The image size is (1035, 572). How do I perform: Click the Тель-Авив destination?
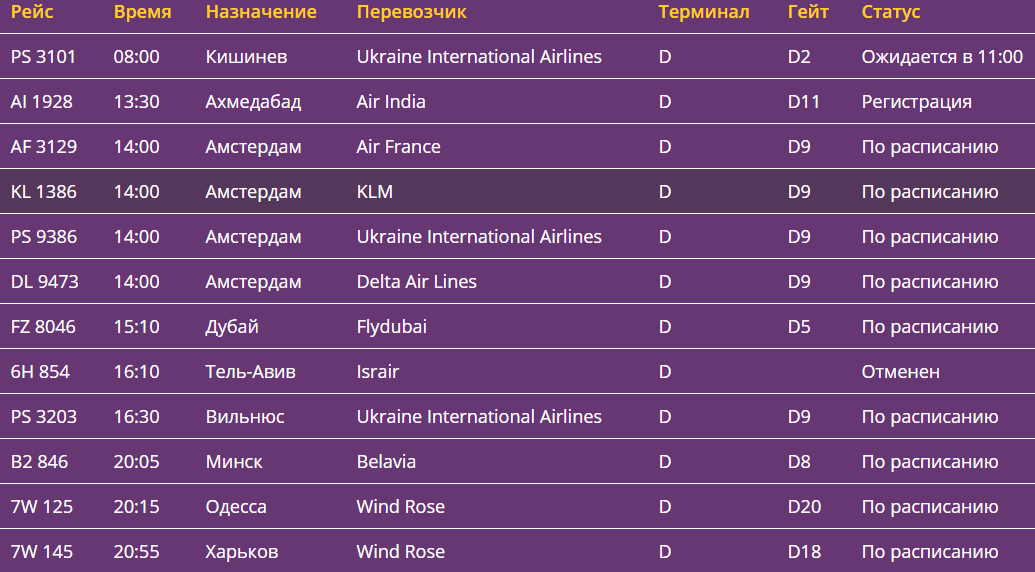(x=250, y=372)
